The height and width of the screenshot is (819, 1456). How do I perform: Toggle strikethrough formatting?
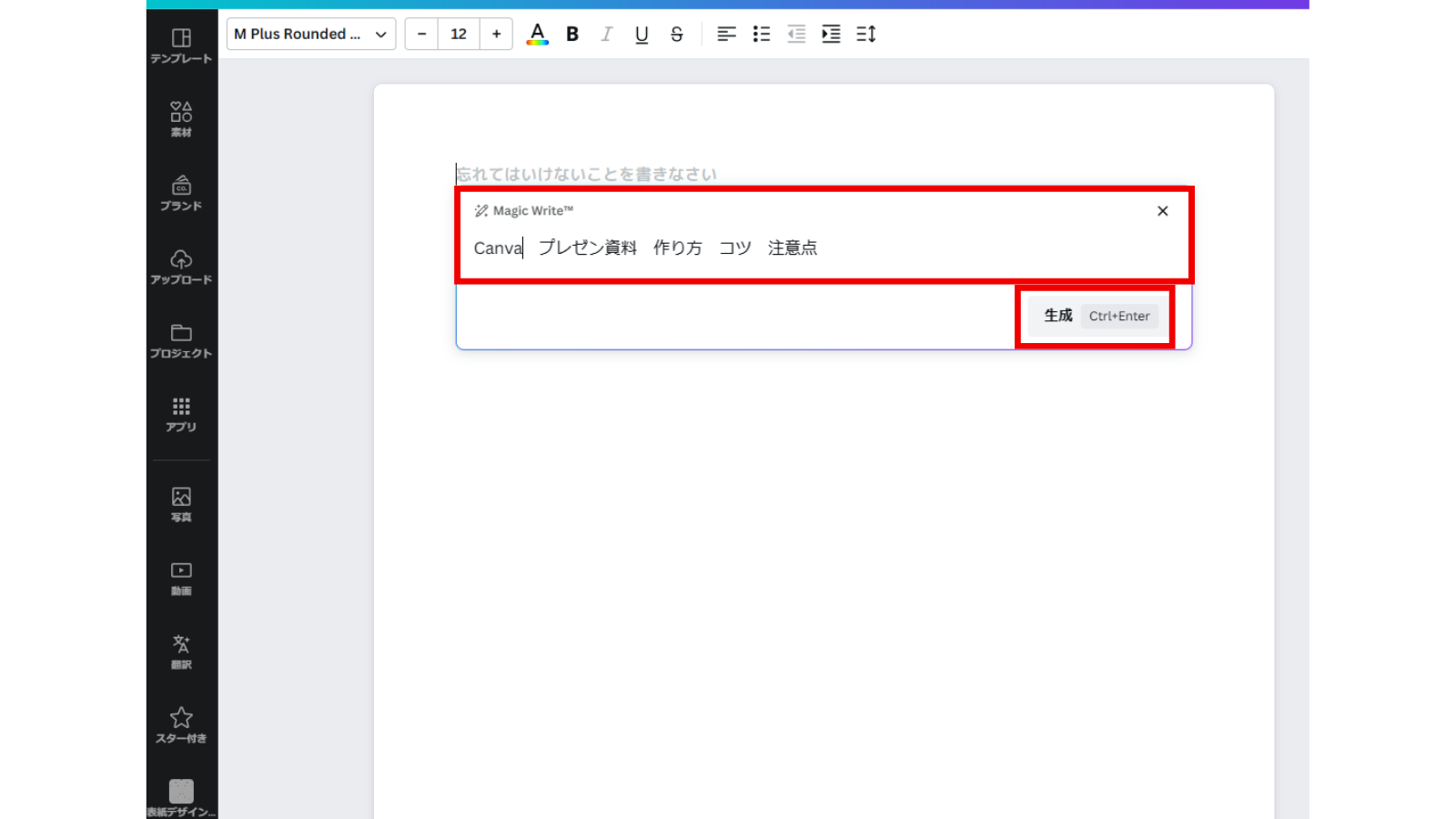676,34
